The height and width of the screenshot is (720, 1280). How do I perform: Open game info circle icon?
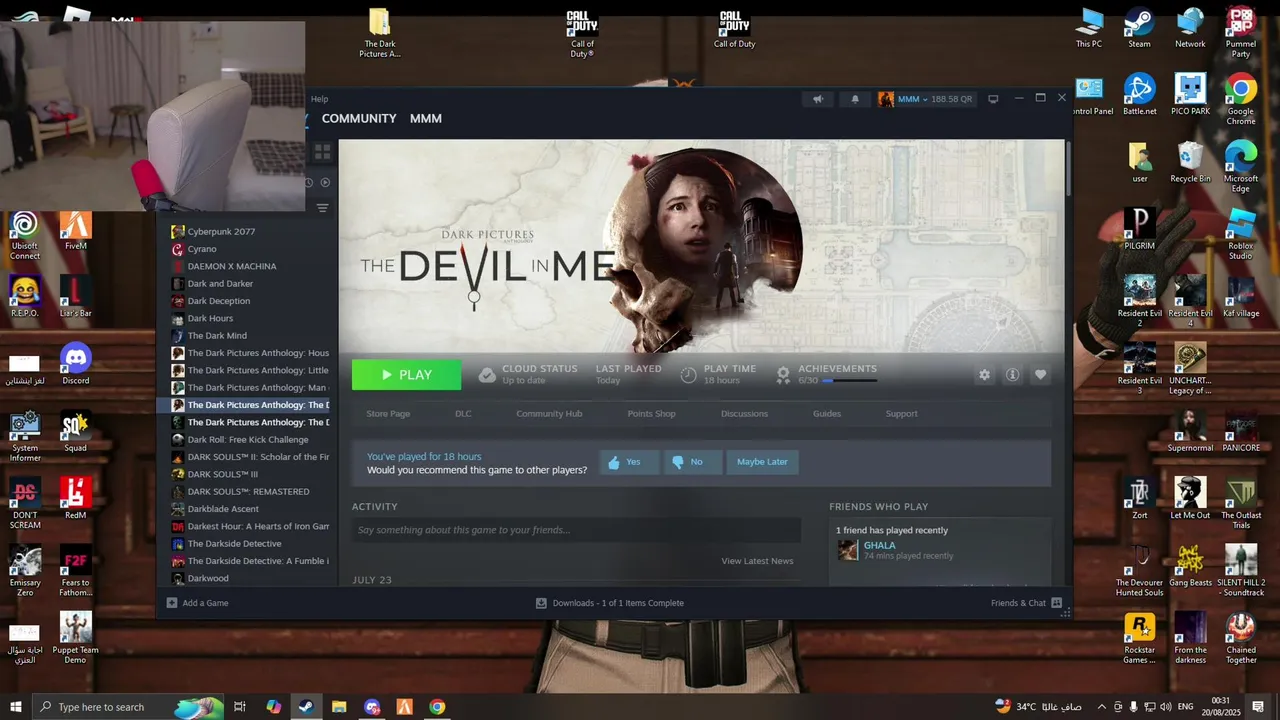(x=1012, y=375)
